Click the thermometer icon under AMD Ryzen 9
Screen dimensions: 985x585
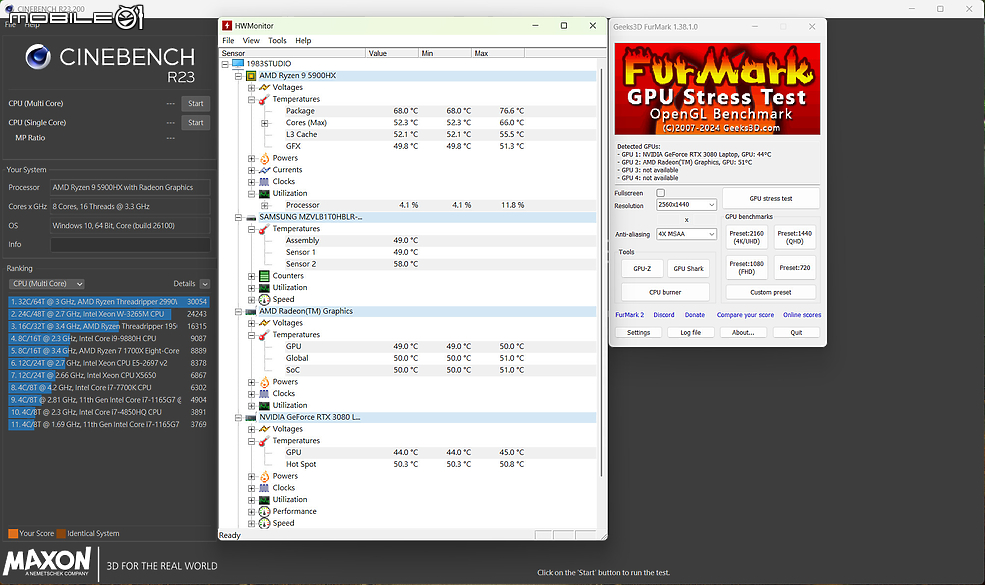pyautogui.click(x=264, y=99)
